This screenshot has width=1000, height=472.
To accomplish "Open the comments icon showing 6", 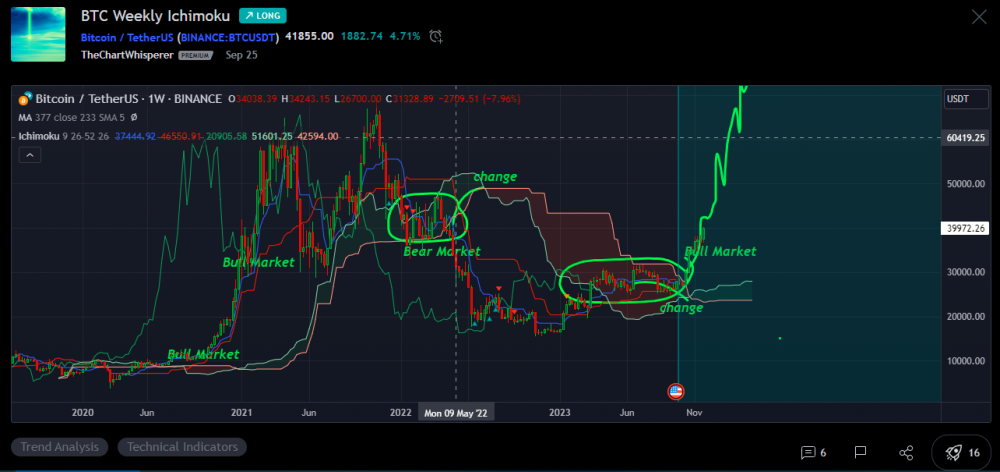I will (813, 453).
